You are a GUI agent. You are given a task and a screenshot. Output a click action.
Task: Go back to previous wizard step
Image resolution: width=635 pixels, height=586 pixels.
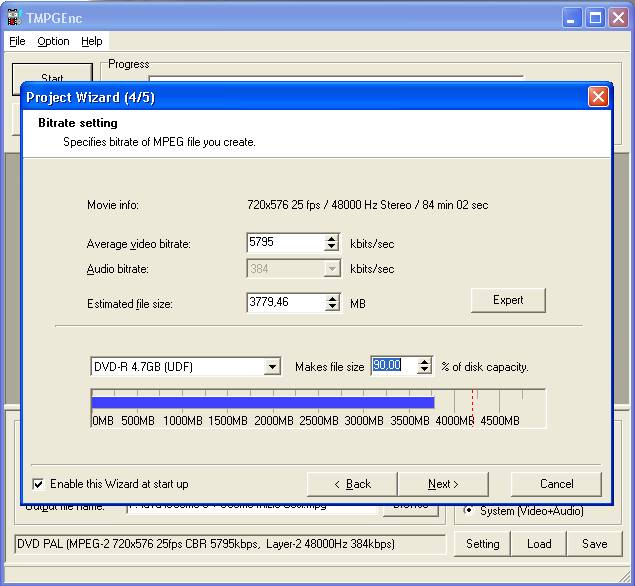352,484
